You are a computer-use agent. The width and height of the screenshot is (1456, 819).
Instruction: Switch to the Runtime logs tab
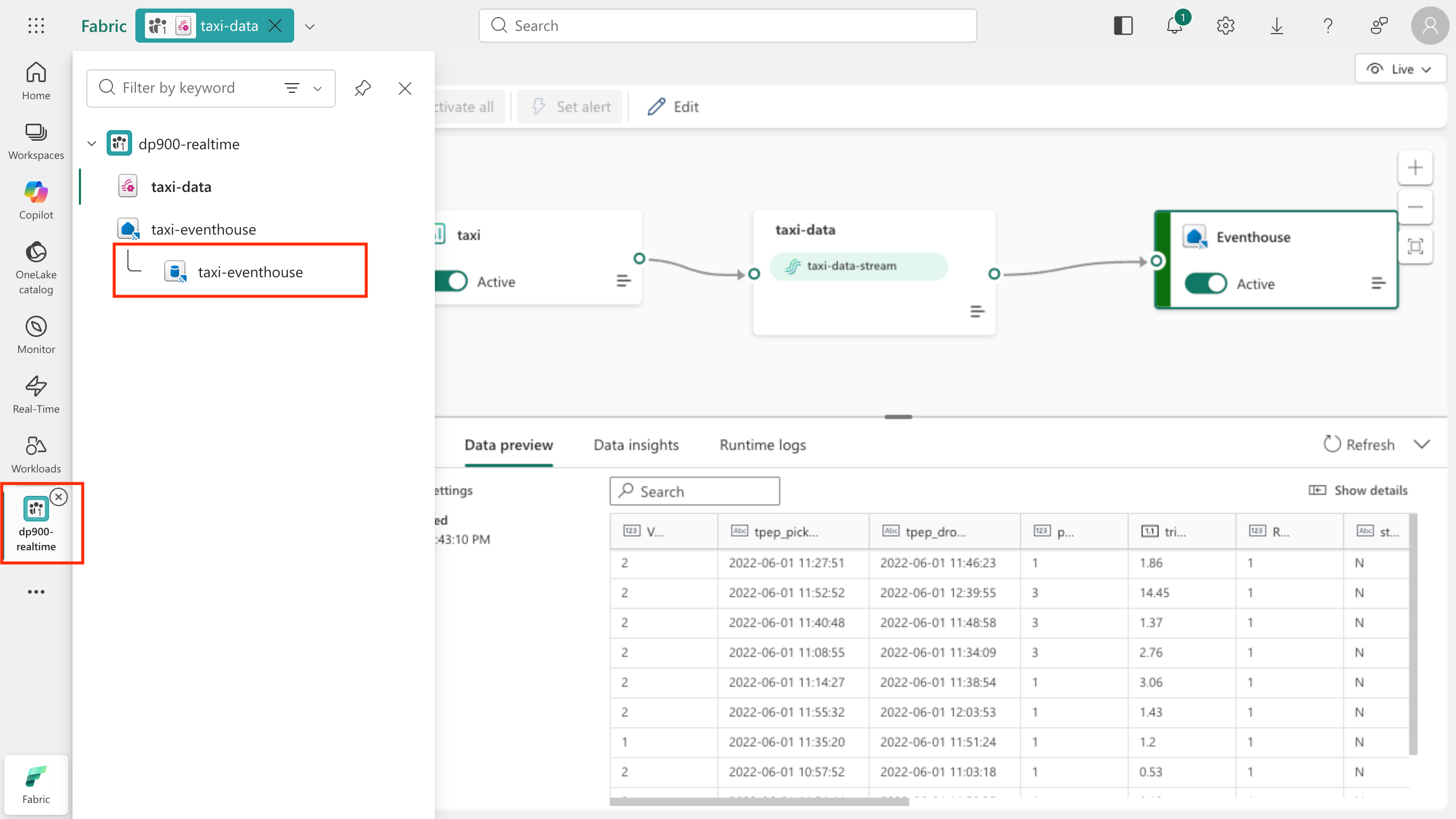763,445
